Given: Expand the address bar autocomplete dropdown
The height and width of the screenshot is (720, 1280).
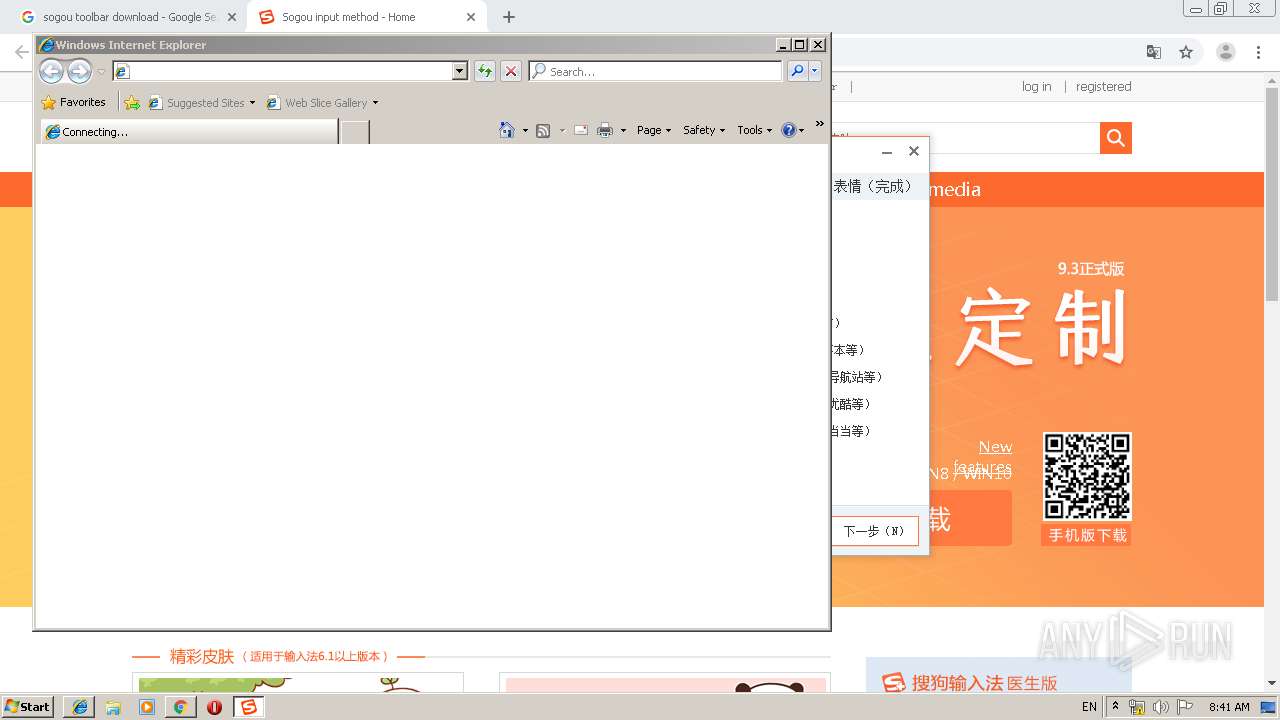Looking at the screenshot, I should point(460,71).
